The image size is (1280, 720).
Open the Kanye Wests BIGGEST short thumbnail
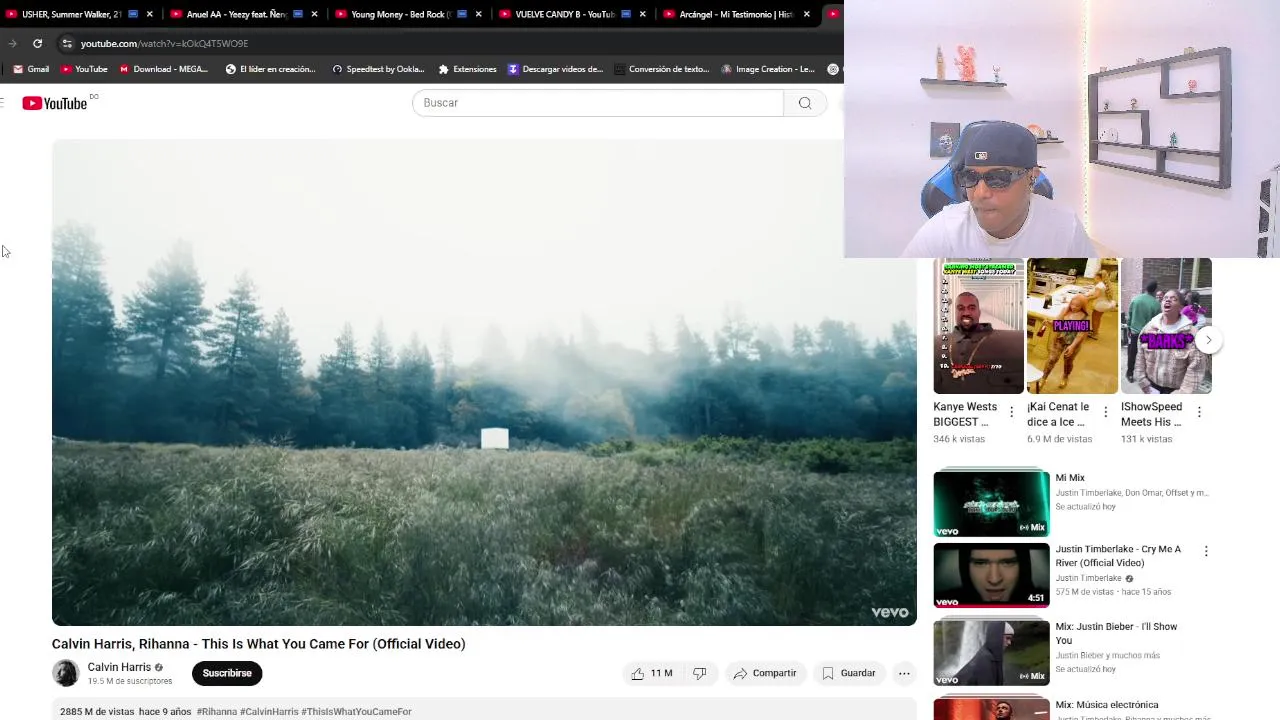(978, 326)
